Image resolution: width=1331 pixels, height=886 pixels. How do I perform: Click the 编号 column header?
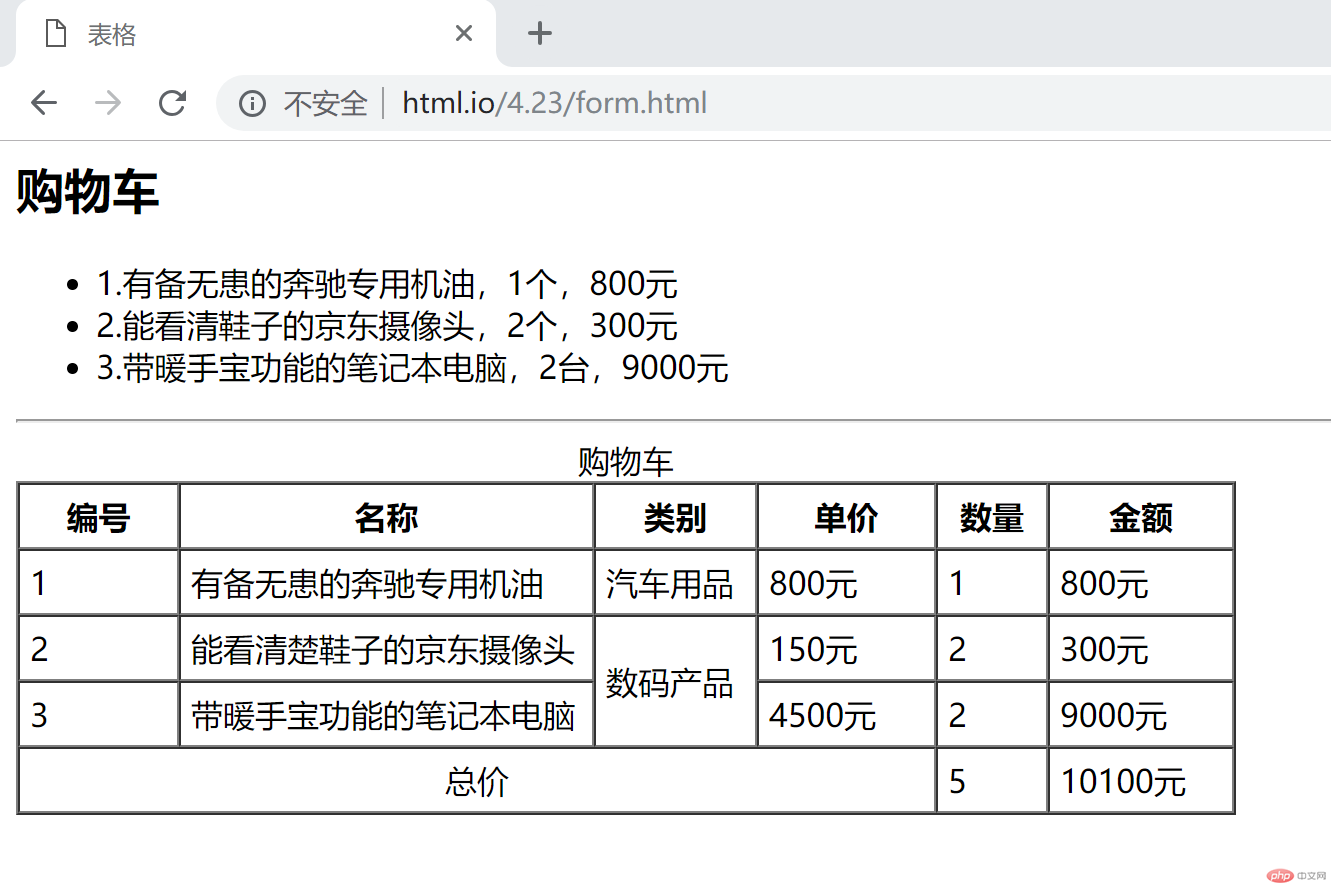click(99, 518)
